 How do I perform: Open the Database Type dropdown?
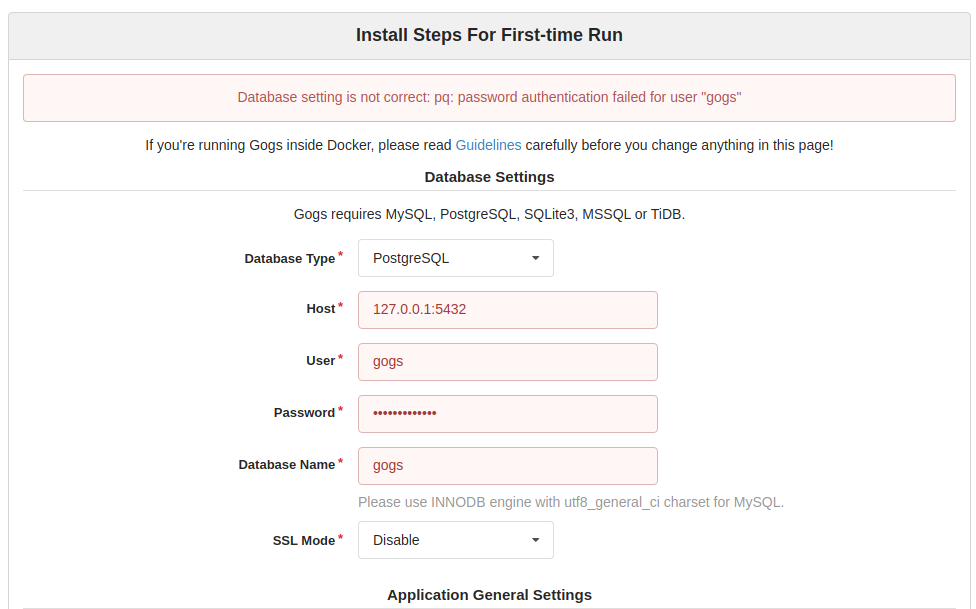pos(456,258)
